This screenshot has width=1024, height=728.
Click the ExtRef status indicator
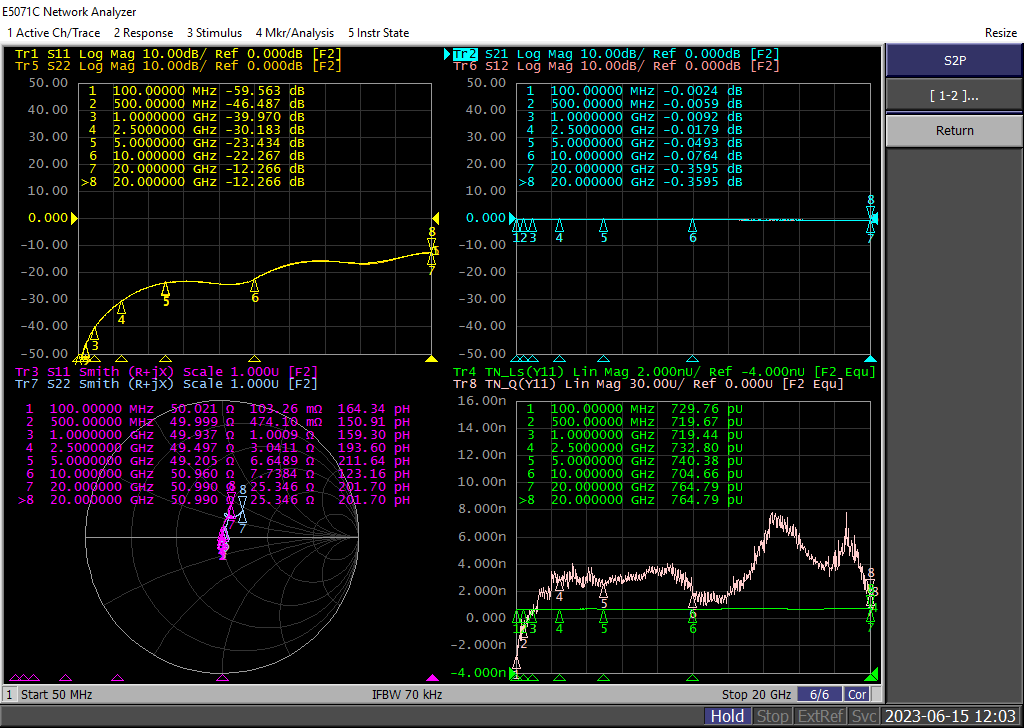(820, 716)
